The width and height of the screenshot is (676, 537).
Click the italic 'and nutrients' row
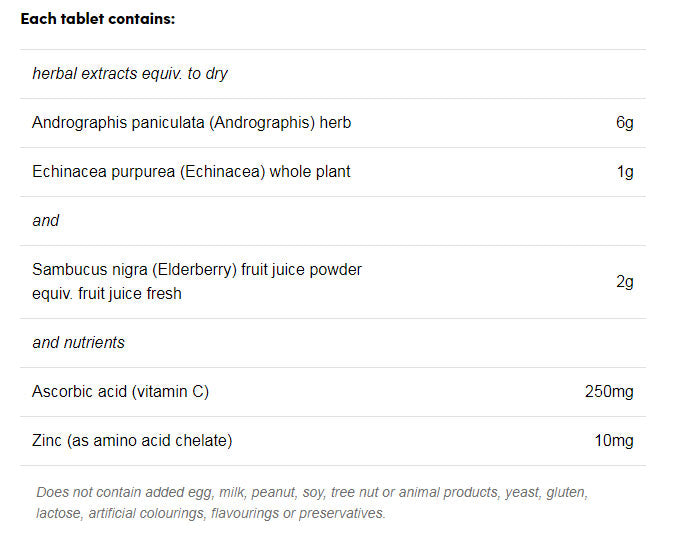tap(78, 342)
